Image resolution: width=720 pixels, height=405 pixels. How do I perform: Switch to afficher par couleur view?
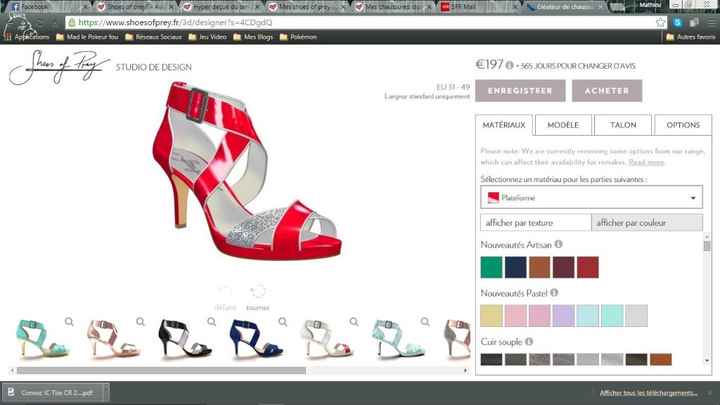tap(646, 222)
